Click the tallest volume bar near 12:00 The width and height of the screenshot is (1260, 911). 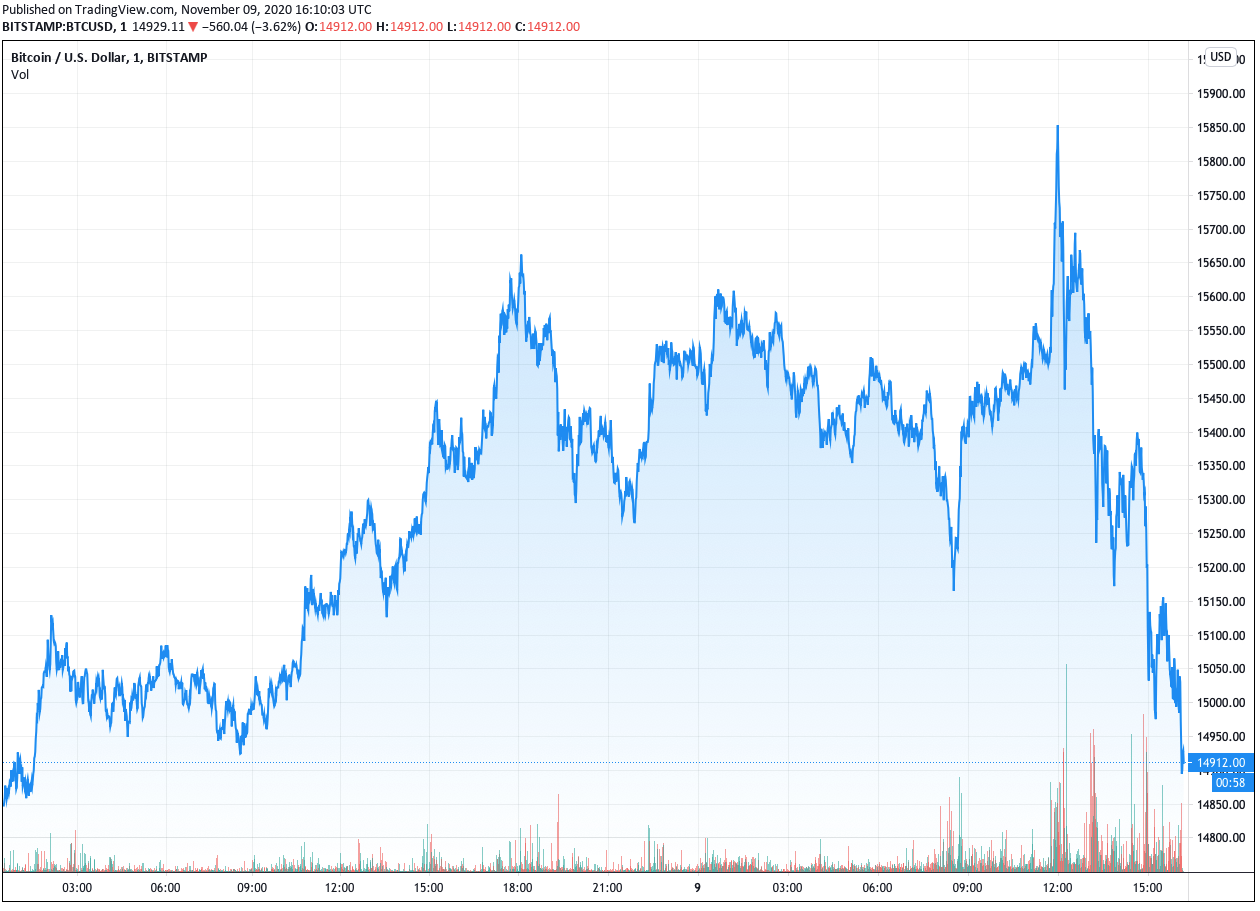point(1066,767)
